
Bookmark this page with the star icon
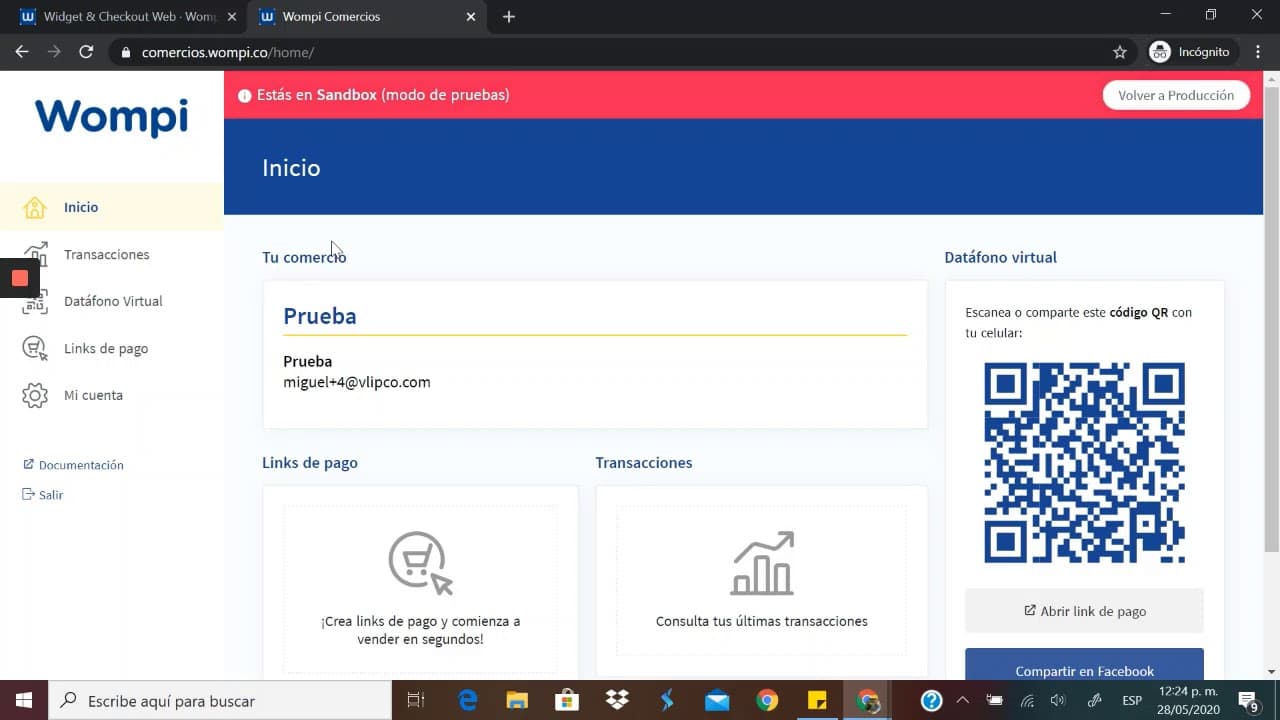1119,52
